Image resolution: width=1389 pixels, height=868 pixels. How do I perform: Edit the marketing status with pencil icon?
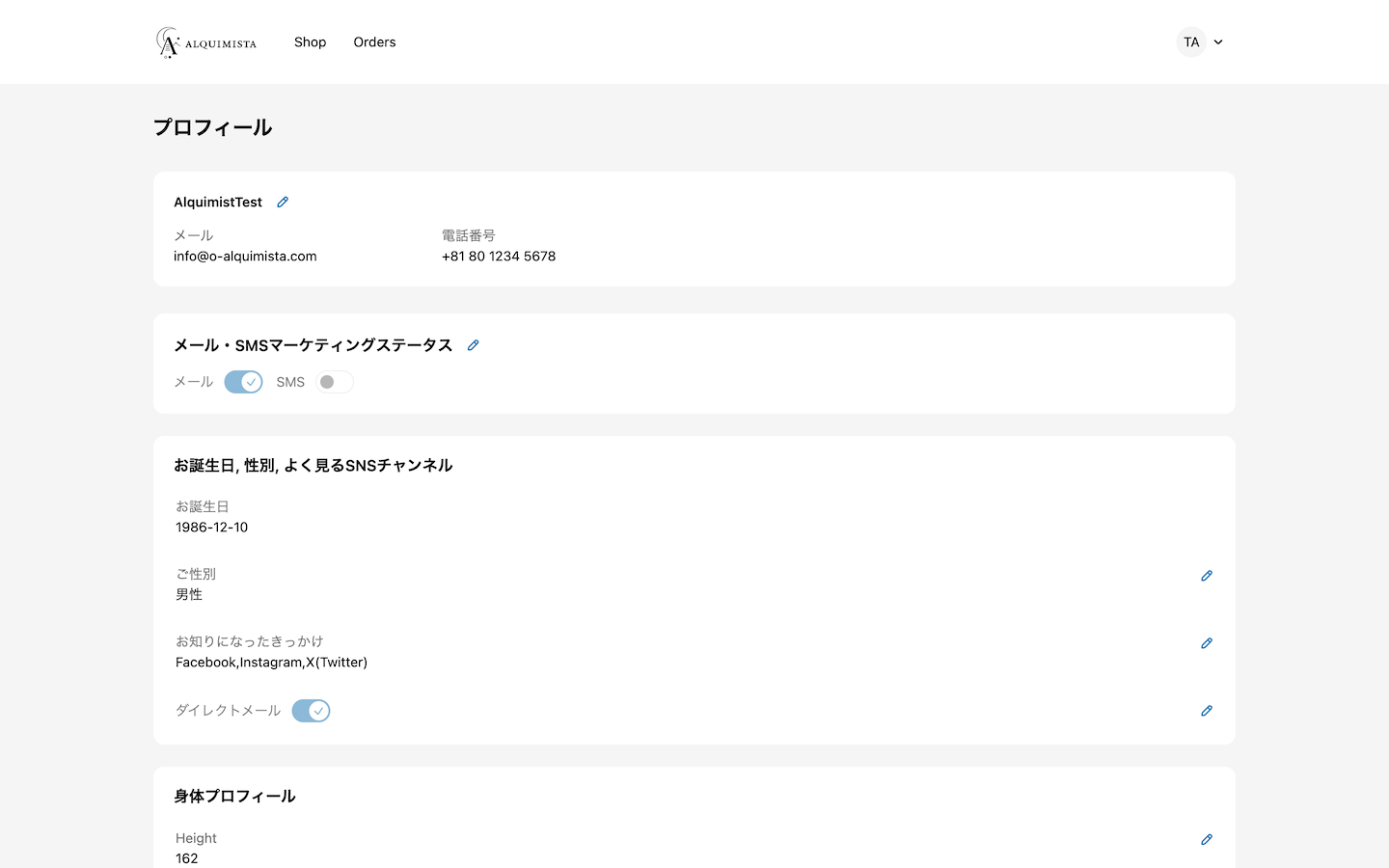(473, 345)
